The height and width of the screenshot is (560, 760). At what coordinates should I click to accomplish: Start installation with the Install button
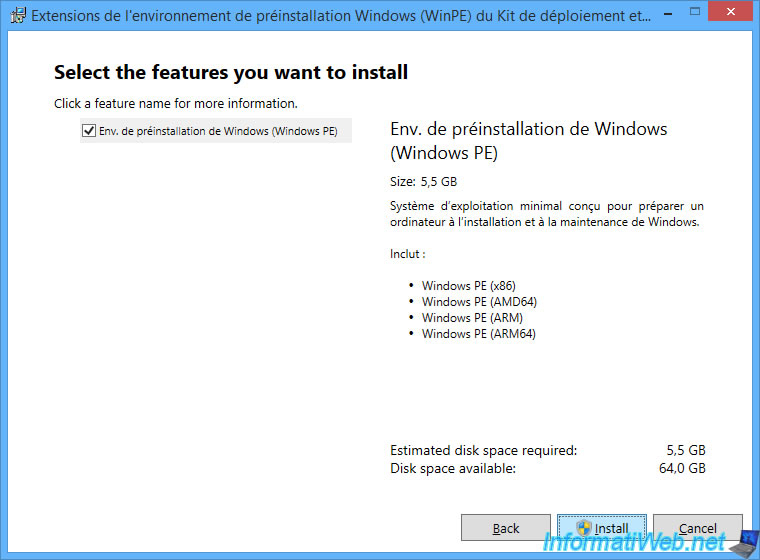click(602, 528)
